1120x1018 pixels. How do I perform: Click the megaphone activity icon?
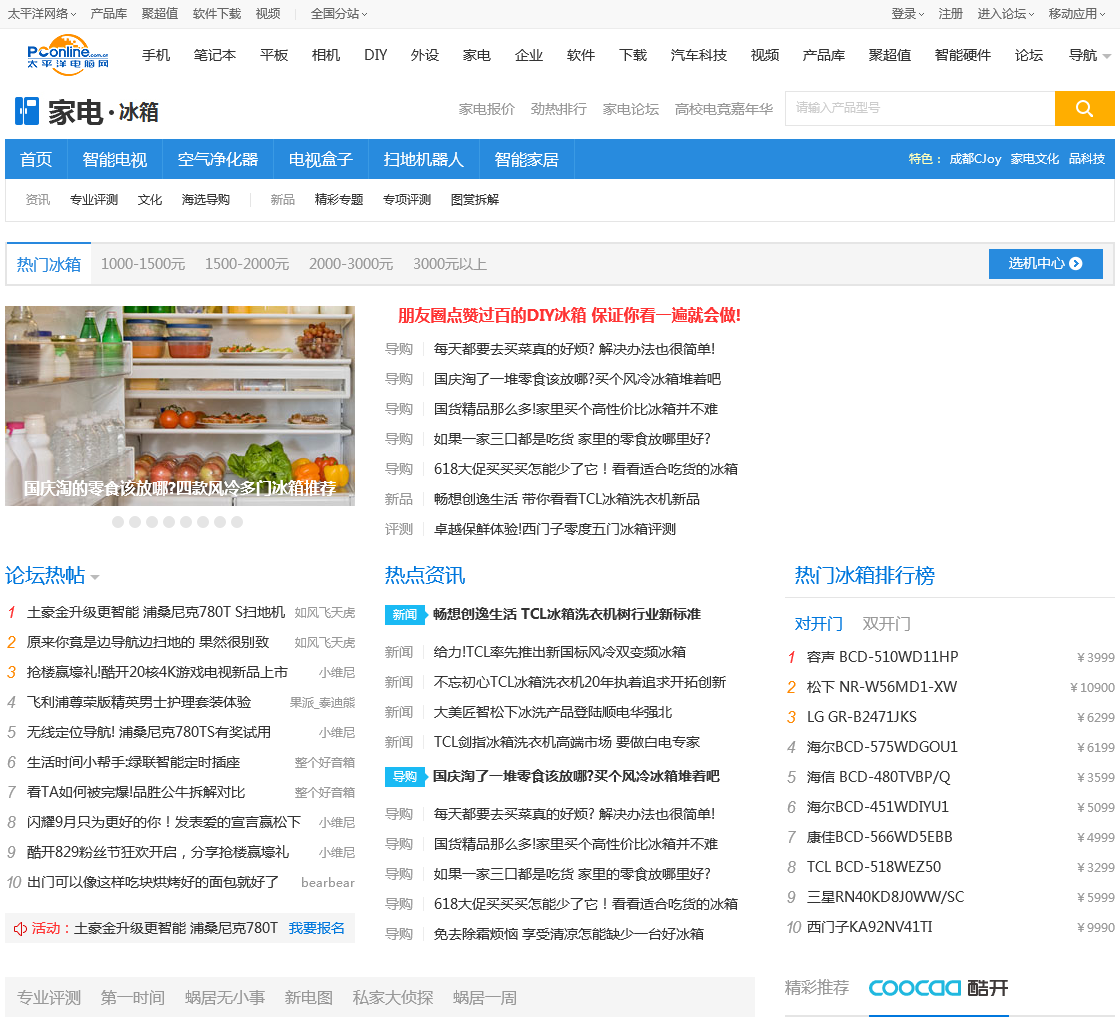point(20,928)
